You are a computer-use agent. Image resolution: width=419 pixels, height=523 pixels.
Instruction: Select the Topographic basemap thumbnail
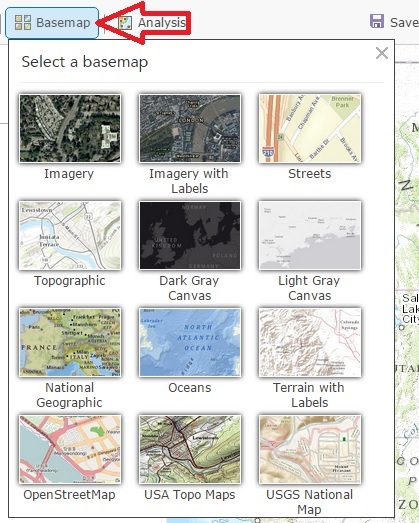coord(70,235)
